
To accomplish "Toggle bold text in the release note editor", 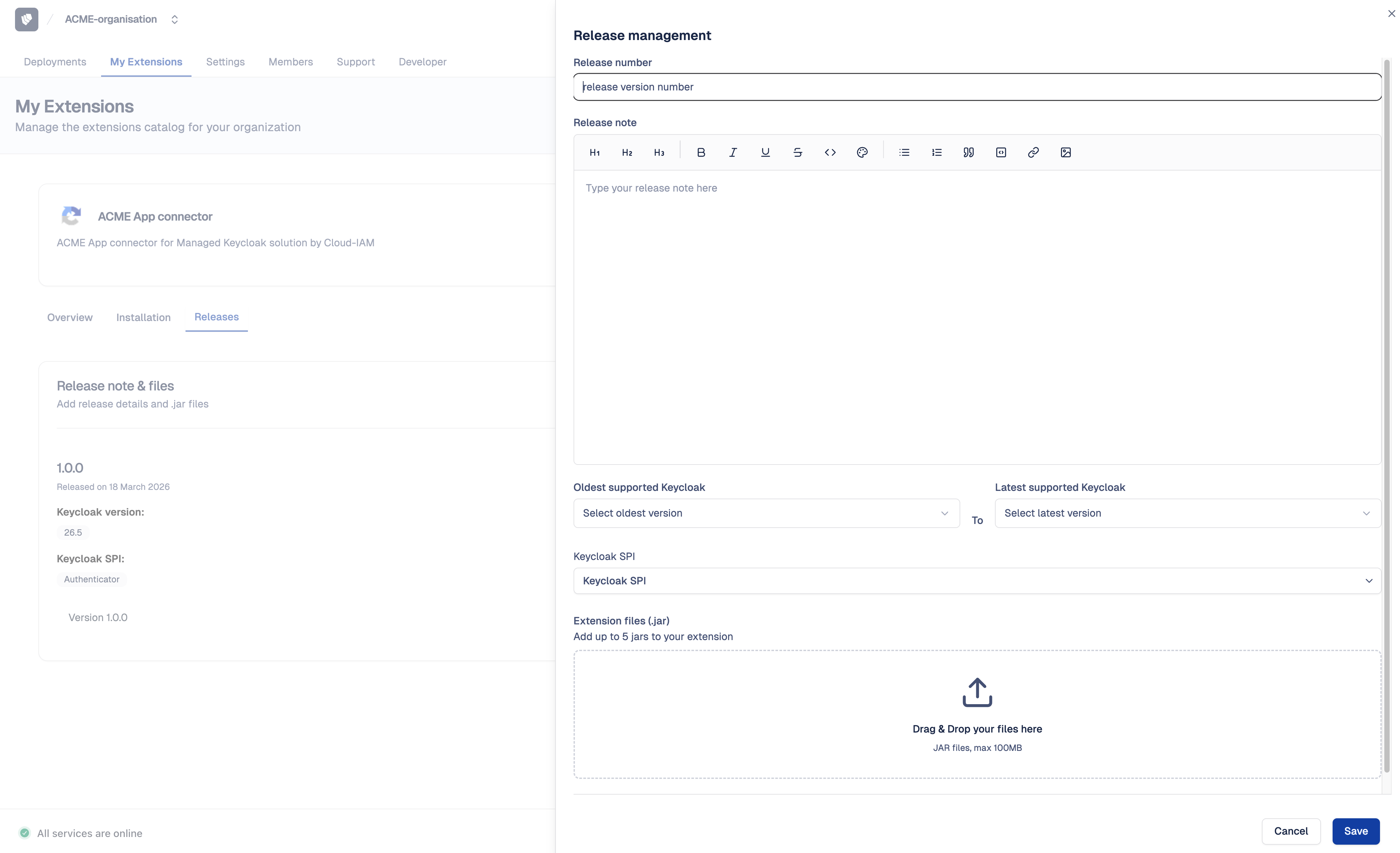I will pyautogui.click(x=701, y=152).
